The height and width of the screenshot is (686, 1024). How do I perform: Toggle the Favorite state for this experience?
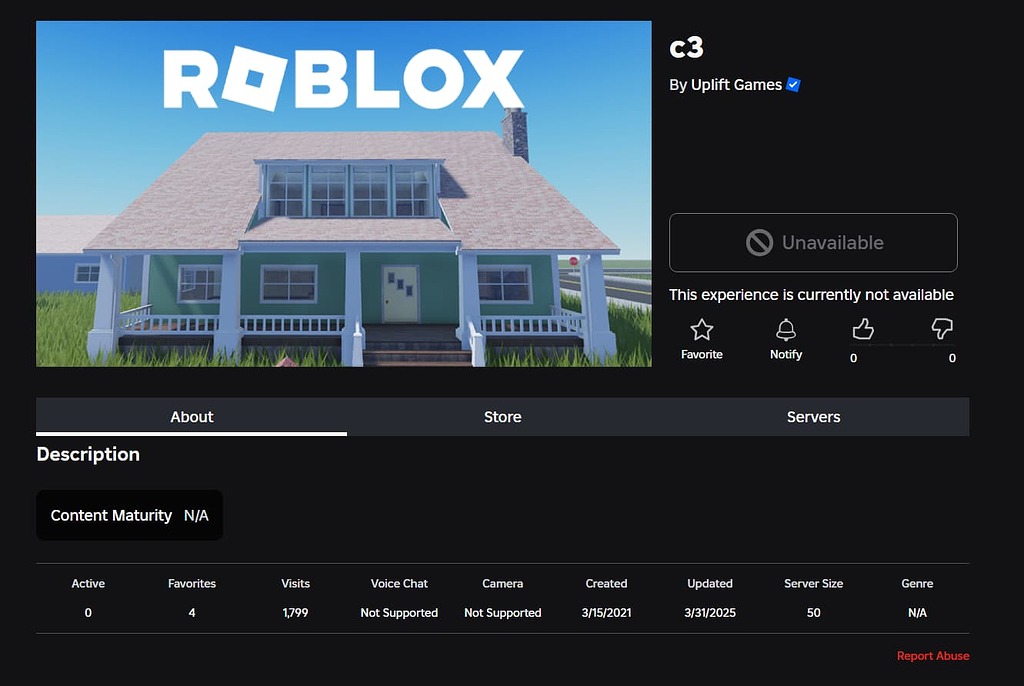coord(701,340)
